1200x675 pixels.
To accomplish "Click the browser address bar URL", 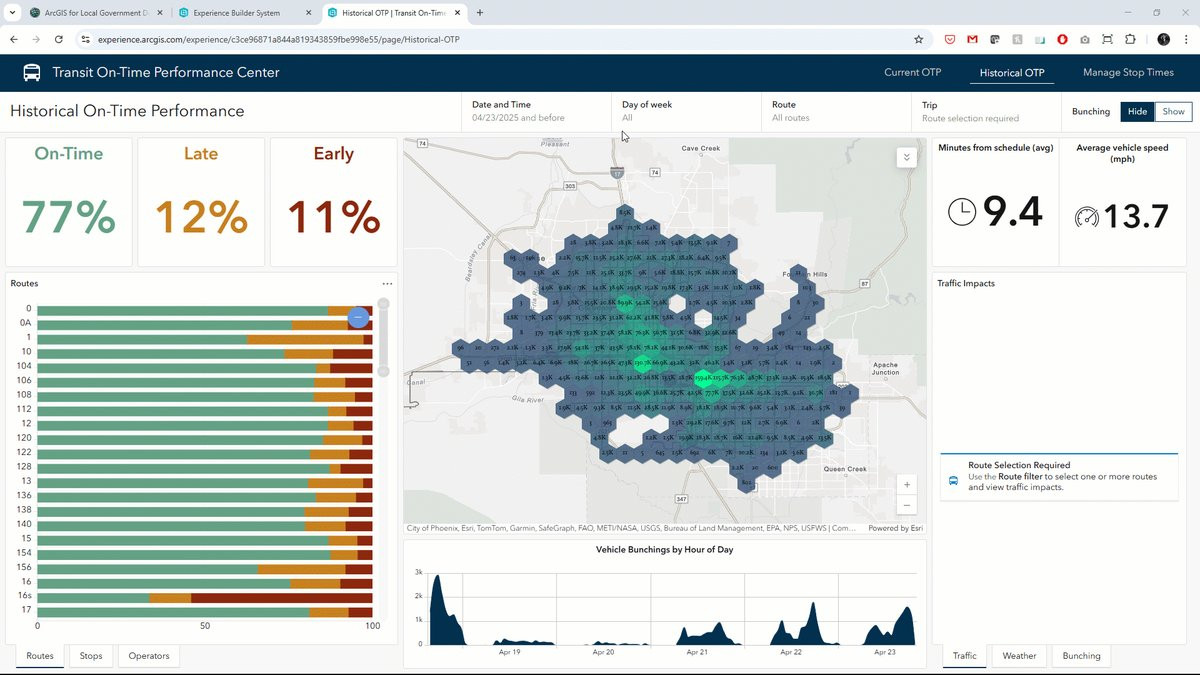I will click(x=278, y=39).
